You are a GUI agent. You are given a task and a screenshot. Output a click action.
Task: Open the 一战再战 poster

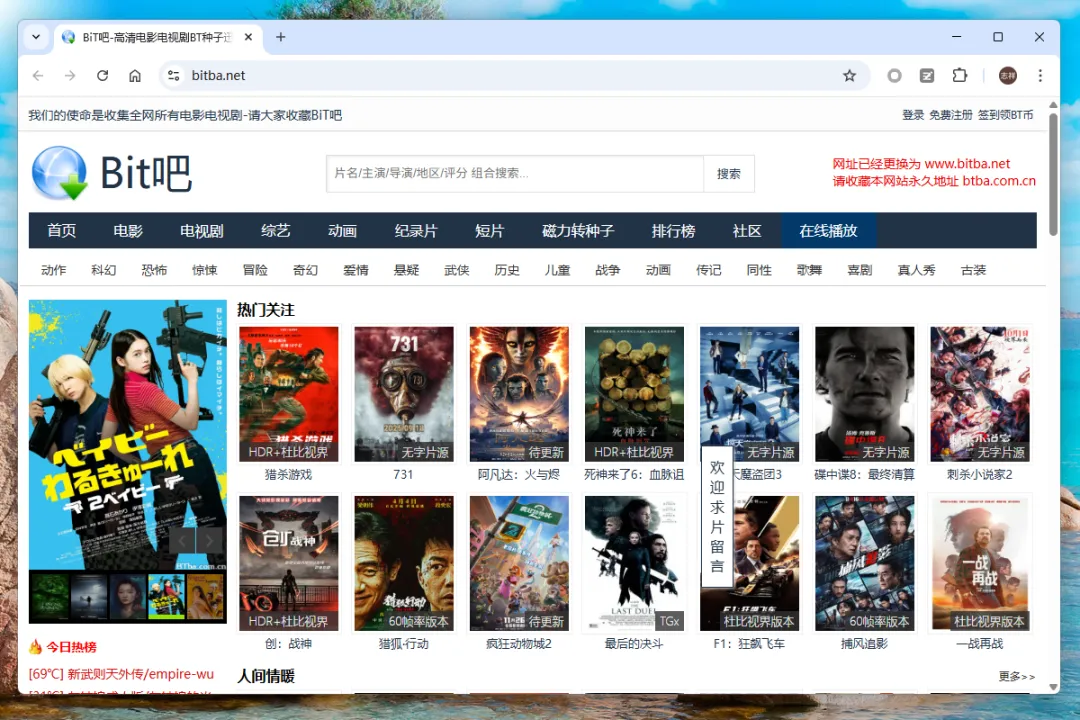pyautogui.click(x=980, y=563)
